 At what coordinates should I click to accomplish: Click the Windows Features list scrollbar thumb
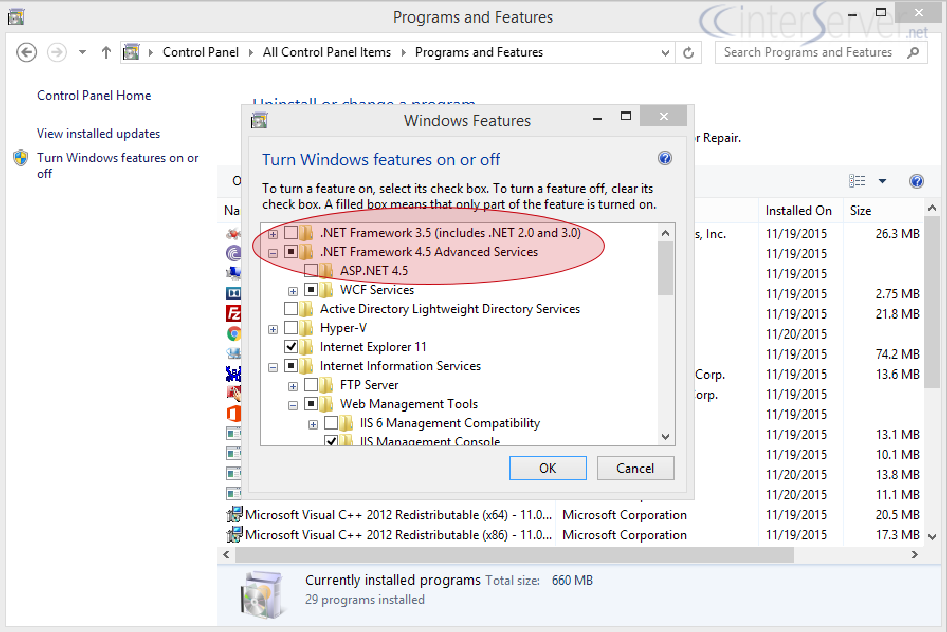666,268
